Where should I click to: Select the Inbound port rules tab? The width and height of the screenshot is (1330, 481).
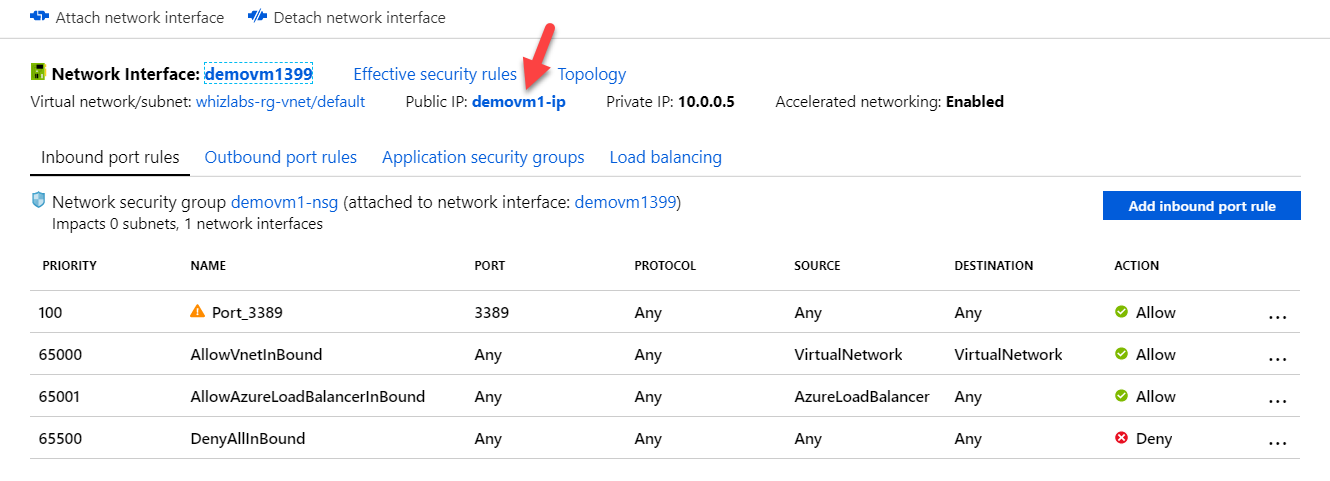(110, 157)
